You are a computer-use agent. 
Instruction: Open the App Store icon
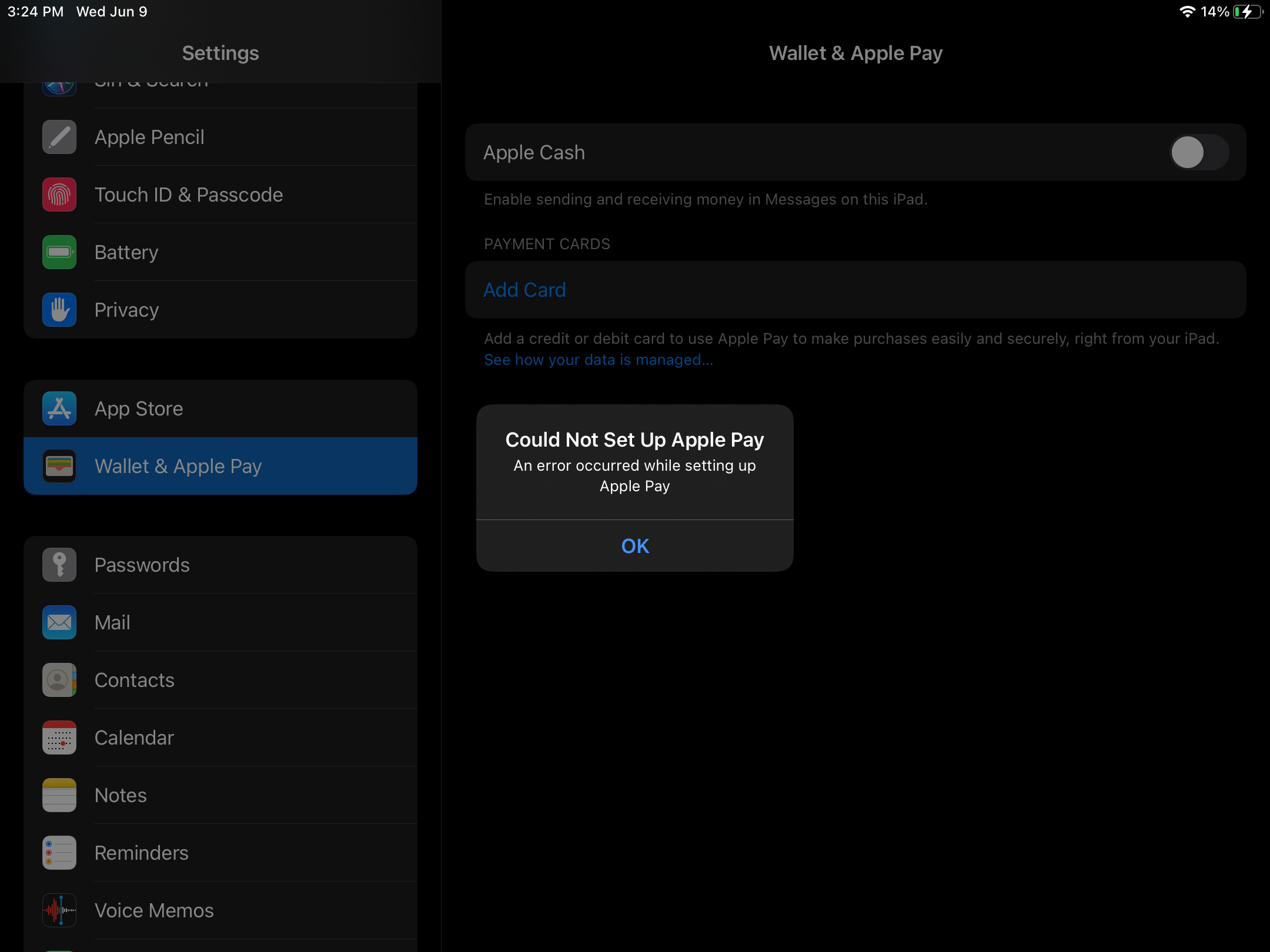coord(59,408)
